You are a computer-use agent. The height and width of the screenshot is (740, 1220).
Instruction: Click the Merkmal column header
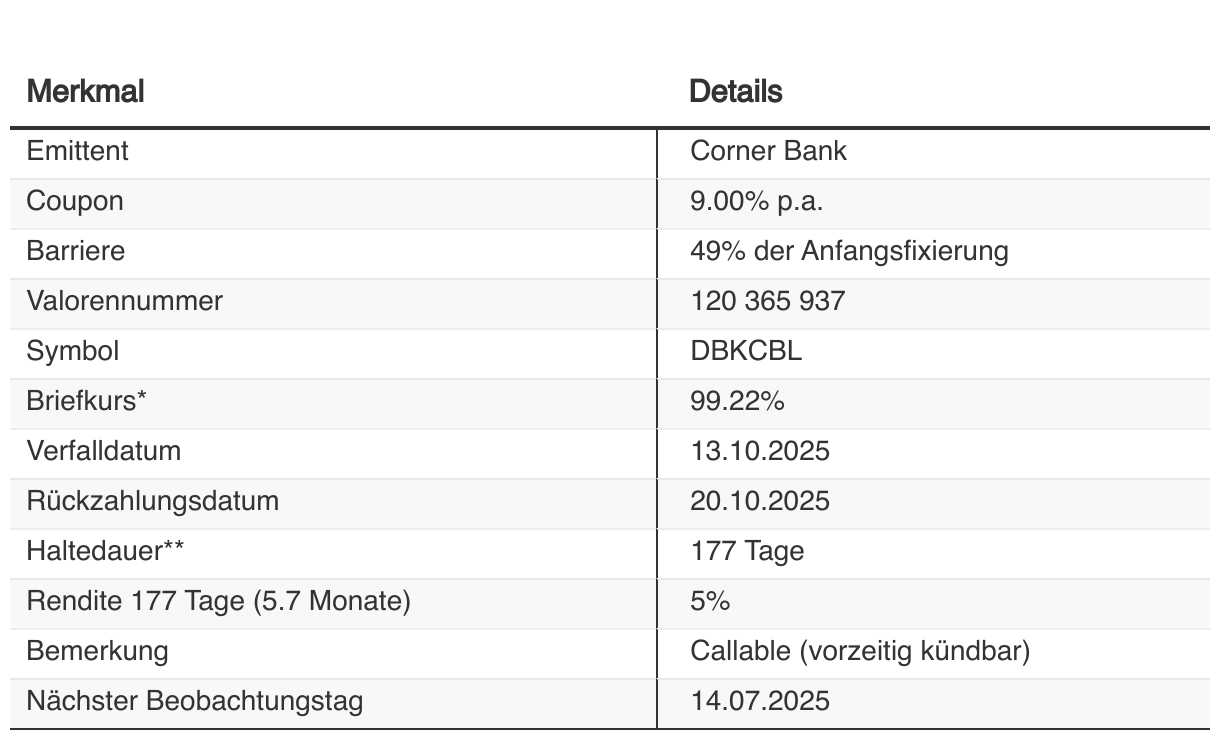[85, 92]
